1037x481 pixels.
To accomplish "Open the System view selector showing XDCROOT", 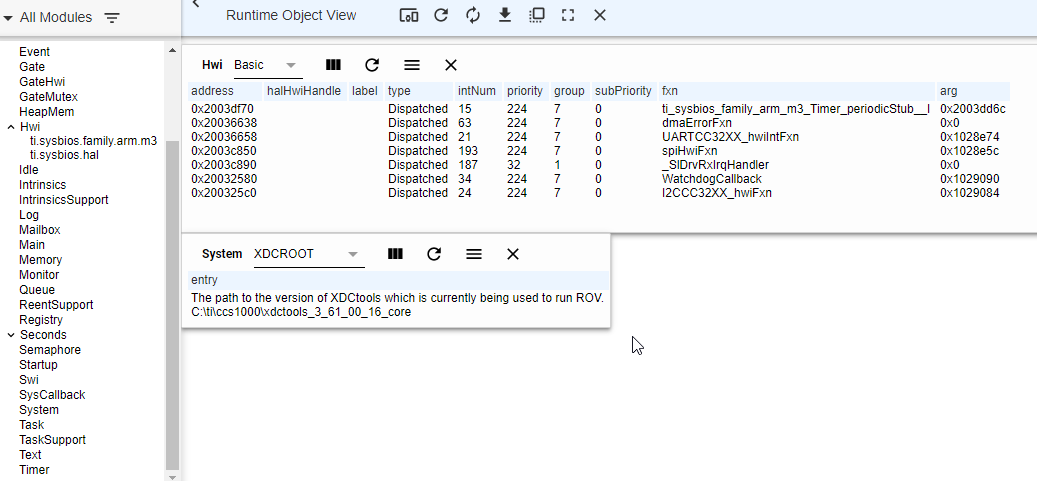I will pos(309,254).
